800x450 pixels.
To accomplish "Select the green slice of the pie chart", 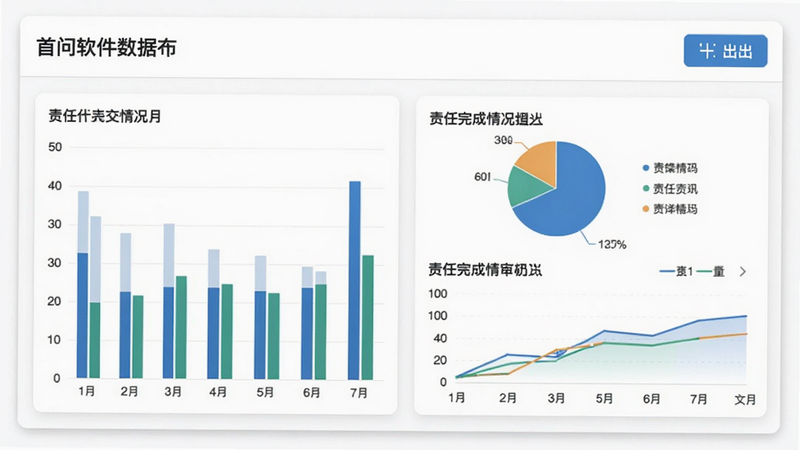I will click(x=526, y=187).
